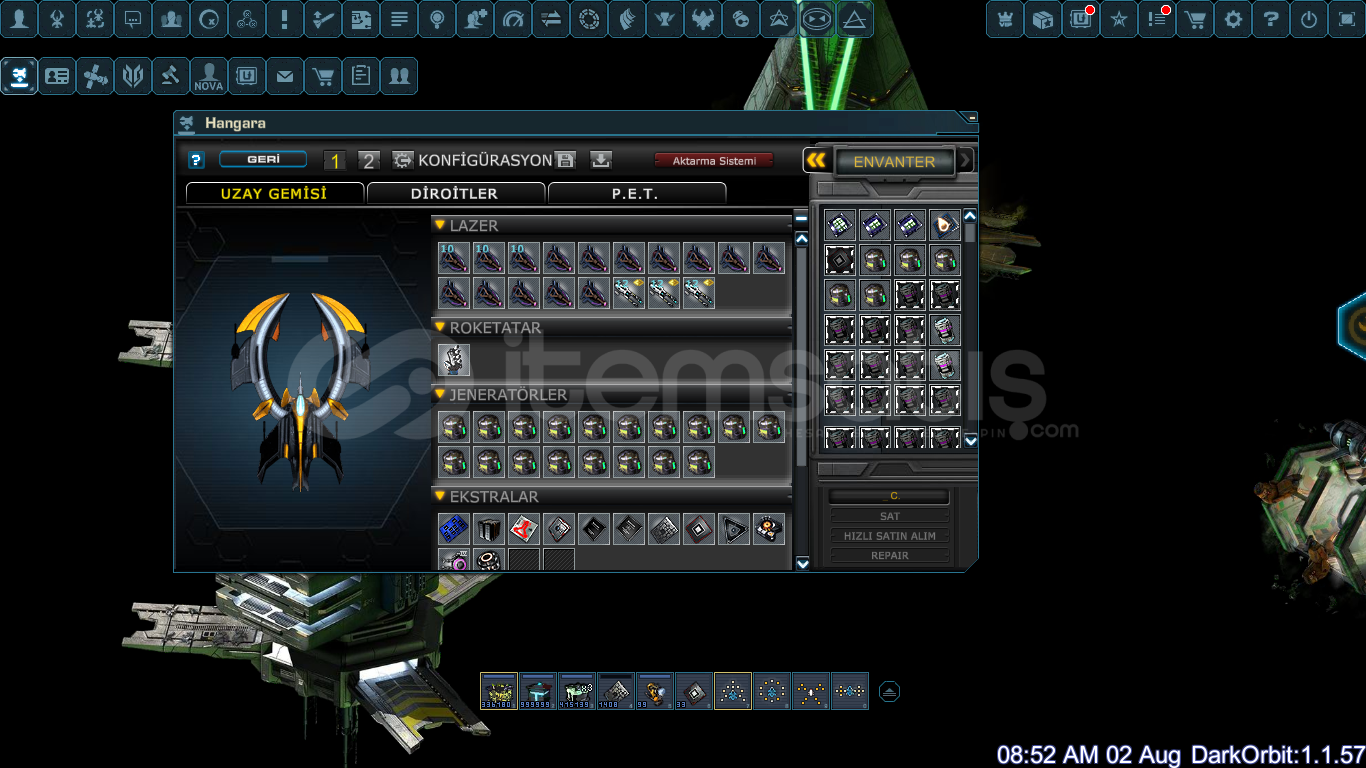The width and height of the screenshot is (1366, 768).
Task: Collapse the EKSTRALAR section
Action: [x=440, y=496]
